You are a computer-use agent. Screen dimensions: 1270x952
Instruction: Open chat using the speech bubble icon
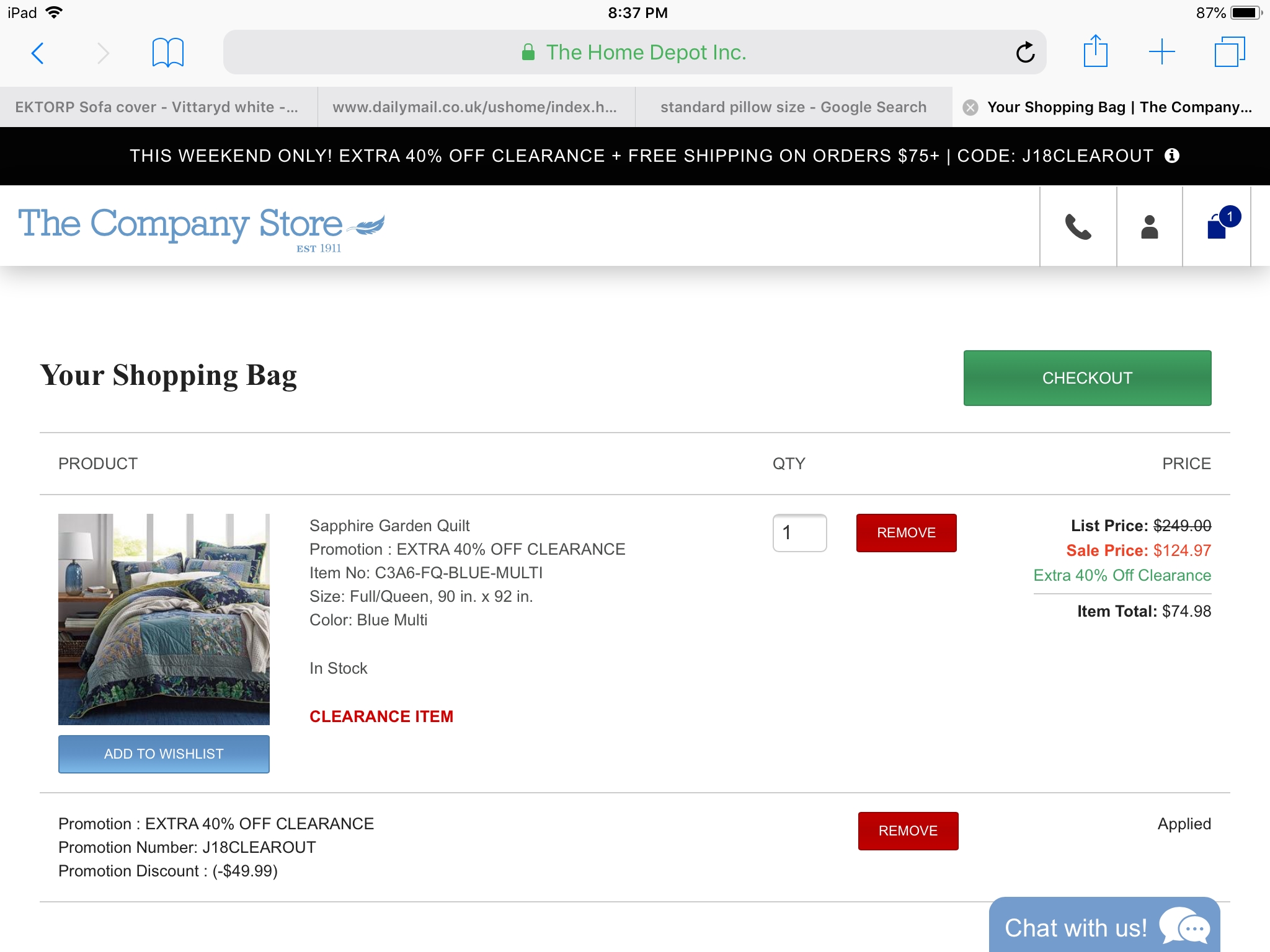point(1185,927)
